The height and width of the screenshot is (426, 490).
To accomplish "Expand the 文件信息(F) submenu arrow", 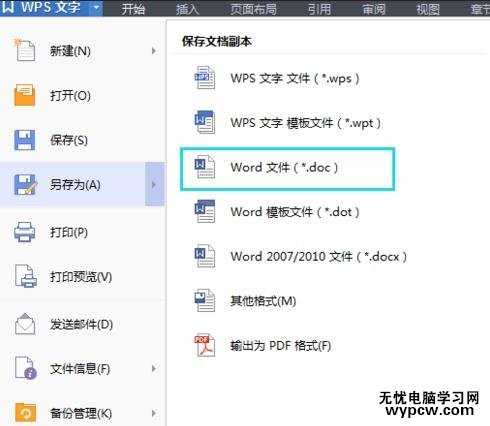I will tap(154, 368).
